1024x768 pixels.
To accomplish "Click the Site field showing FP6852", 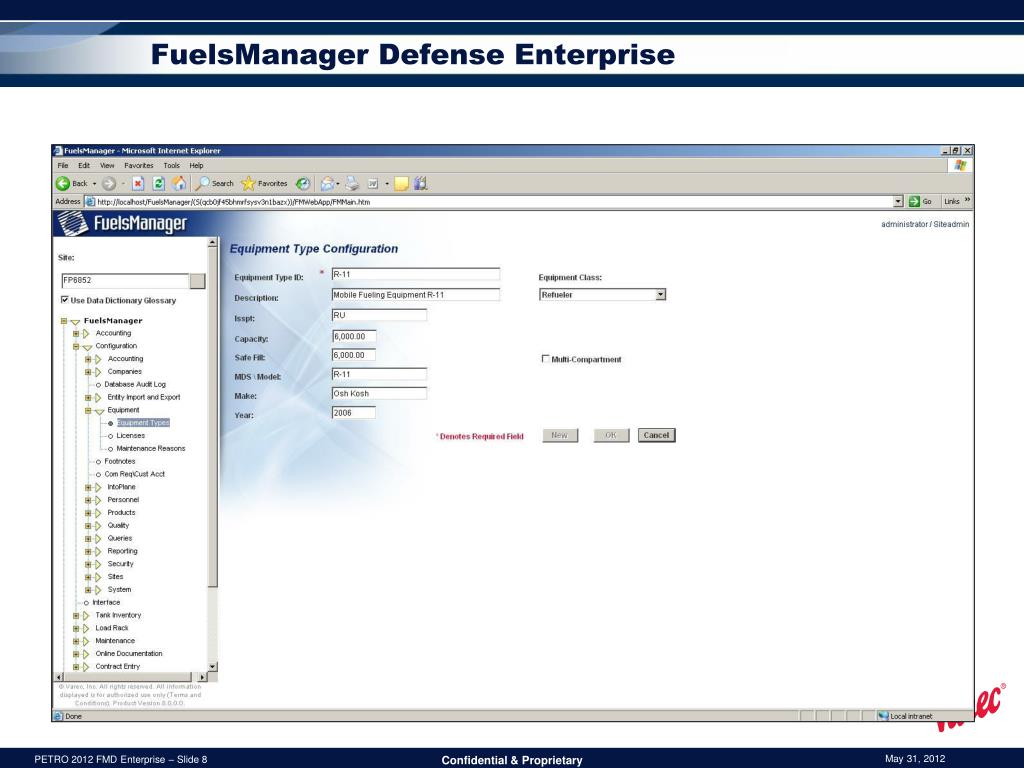I will pos(125,281).
